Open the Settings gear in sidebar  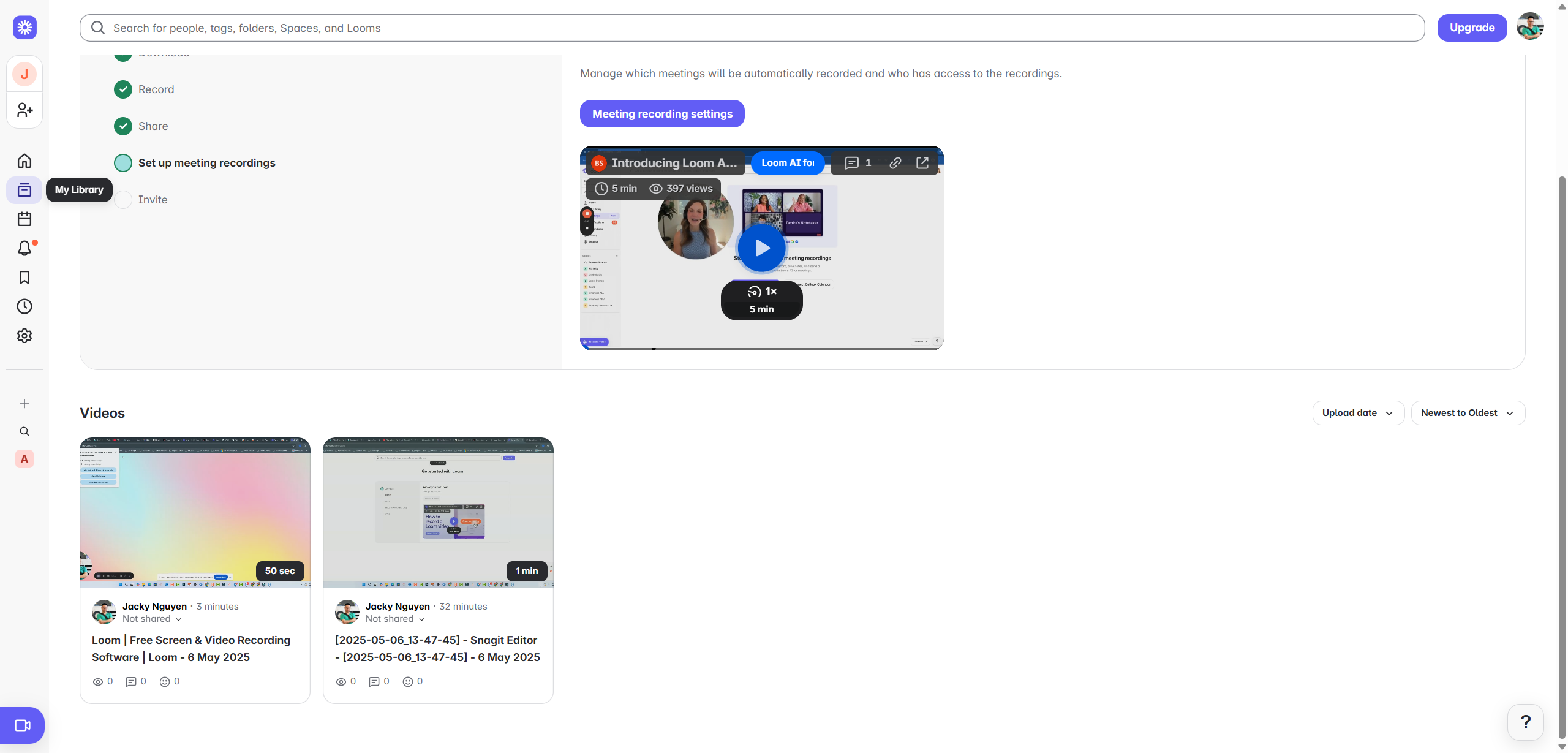(24, 336)
